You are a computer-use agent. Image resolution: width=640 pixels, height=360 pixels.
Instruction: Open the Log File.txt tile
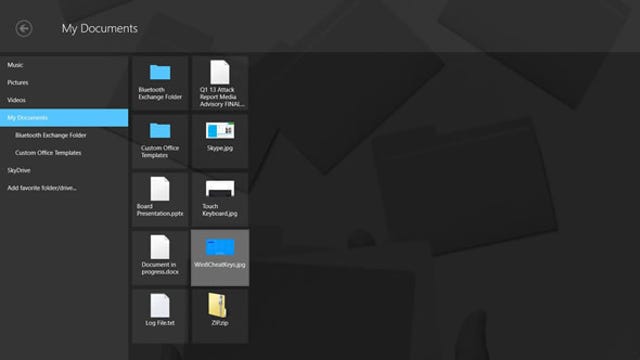coord(160,316)
